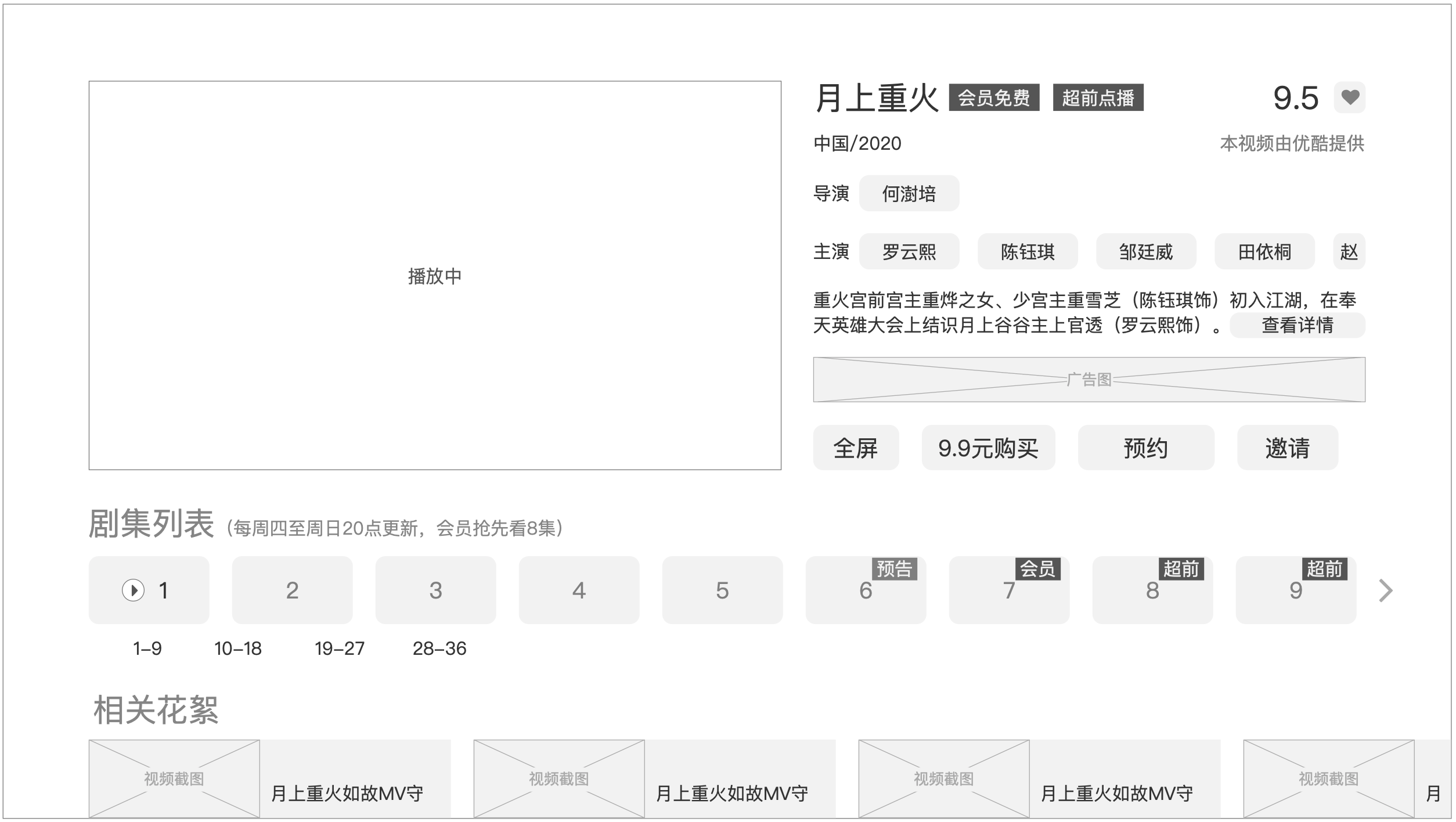The image size is (1456, 822).
Task: Expand description with 查看详情
Action: 1297,325
